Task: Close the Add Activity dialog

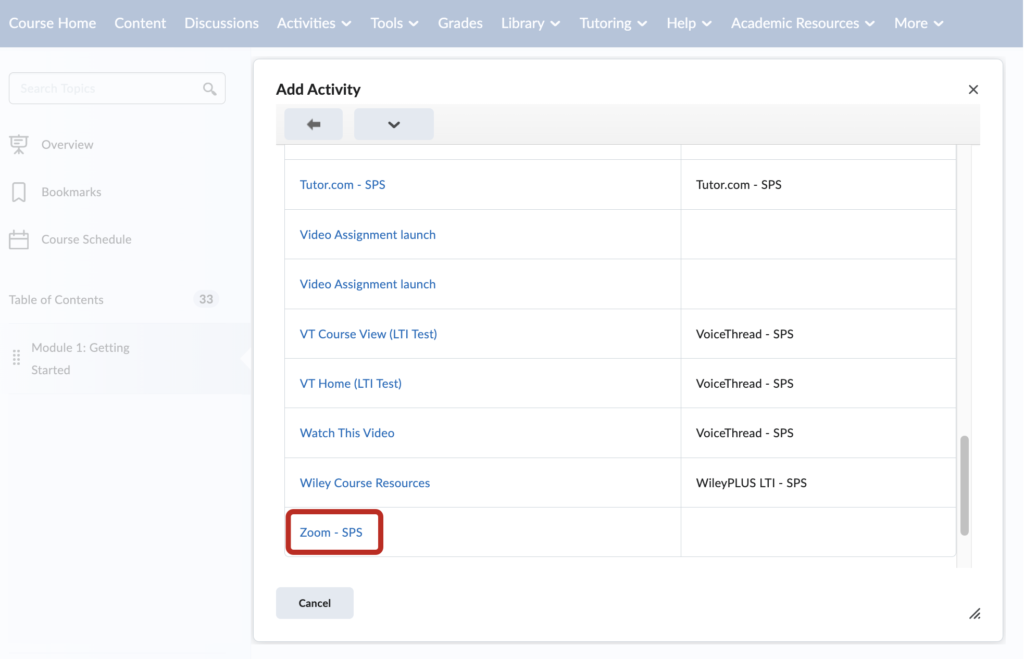Action: (973, 89)
